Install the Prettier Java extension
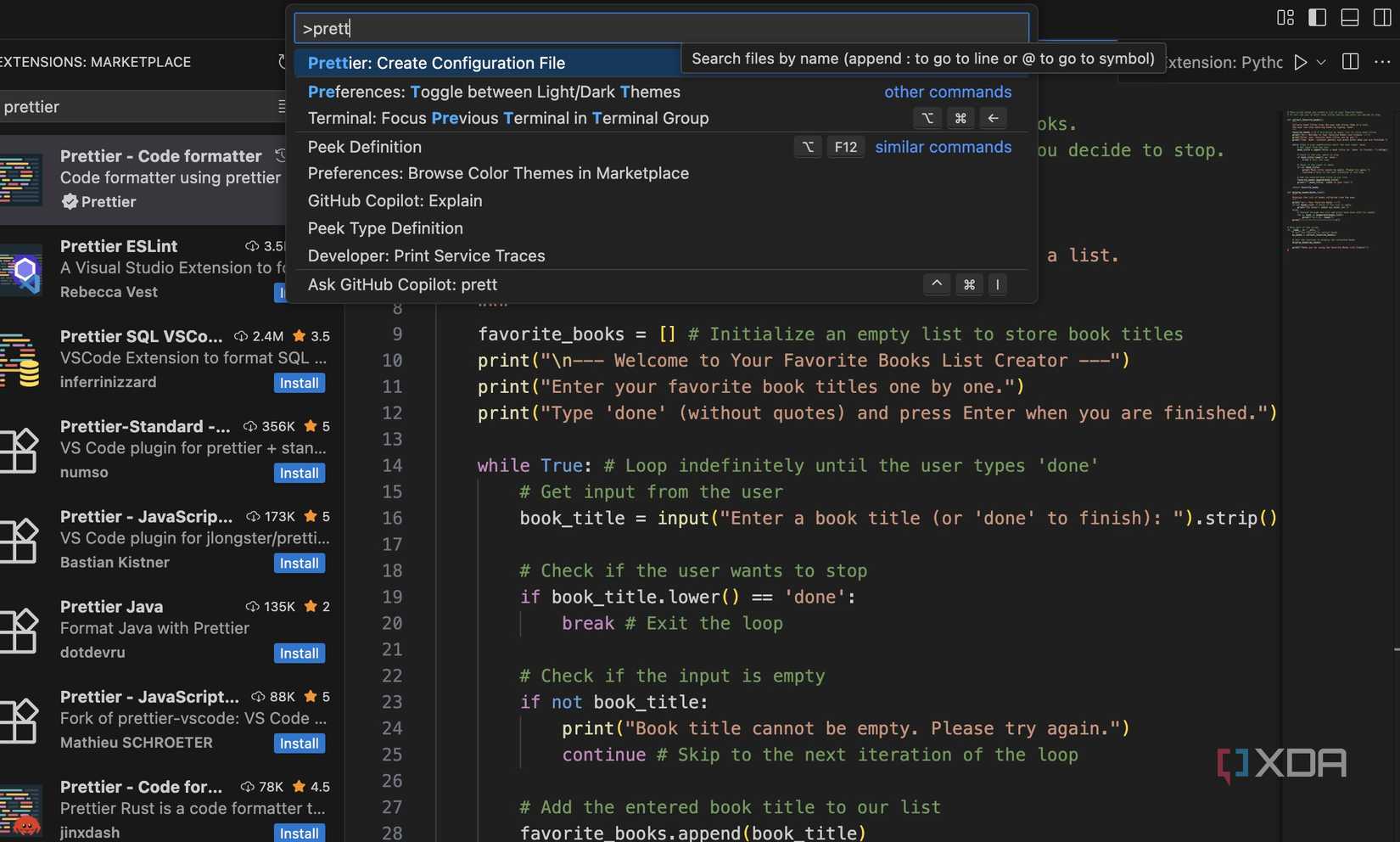The width and height of the screenshot is (1400, 842). click(x=299, y=653)
